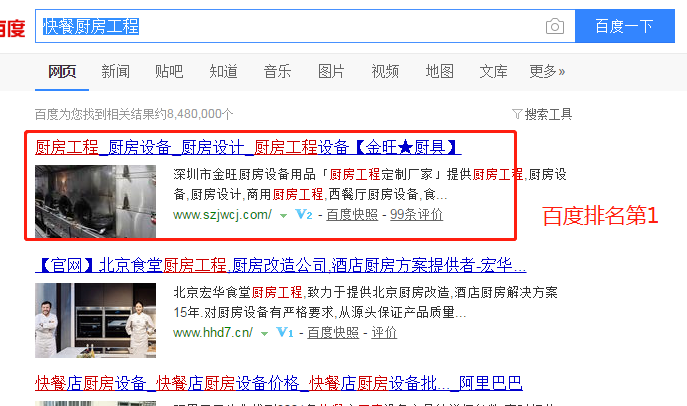The width and height of the screenshot is (687, 406).
Task: Click the V1 badge under second result
Action: tap(285, 332)
